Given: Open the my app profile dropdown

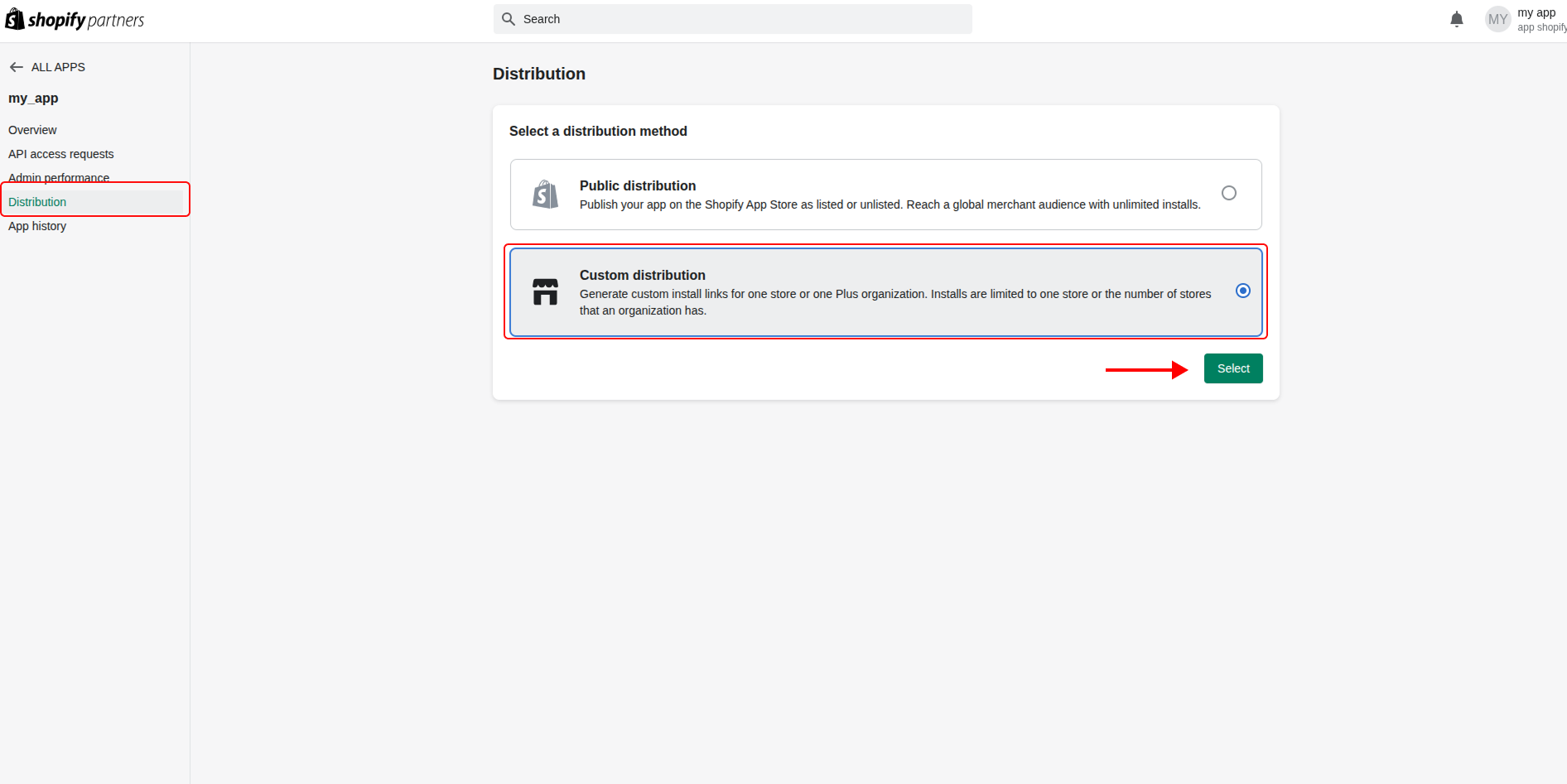Looking at the screenshot, I should pos(1536,18).
